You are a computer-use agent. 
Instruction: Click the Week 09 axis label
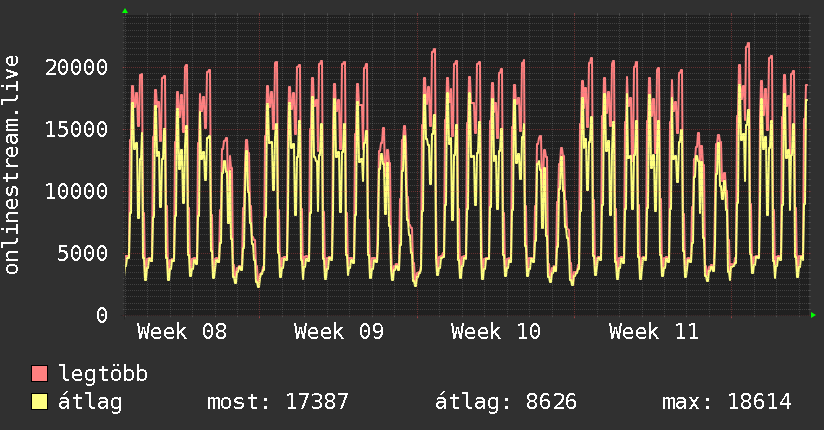339,332
